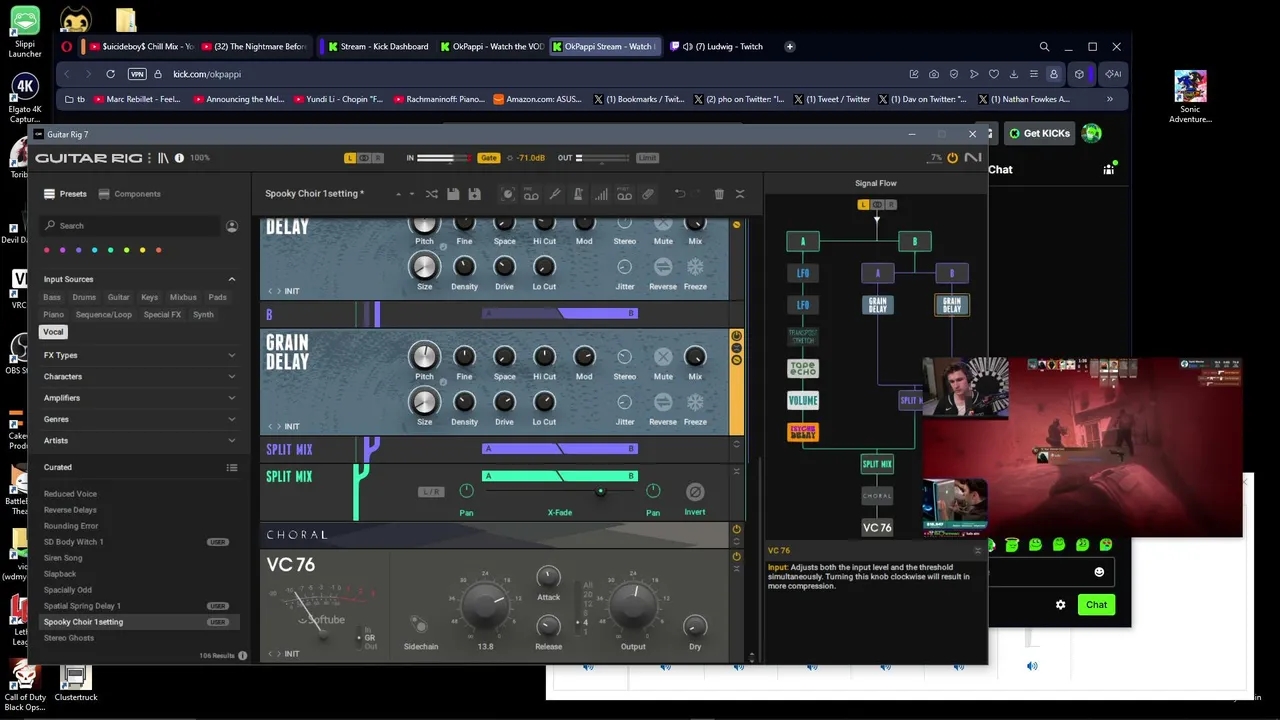Expand the Artists section
Screen dimensions: 1280x720
pos(232,441)
